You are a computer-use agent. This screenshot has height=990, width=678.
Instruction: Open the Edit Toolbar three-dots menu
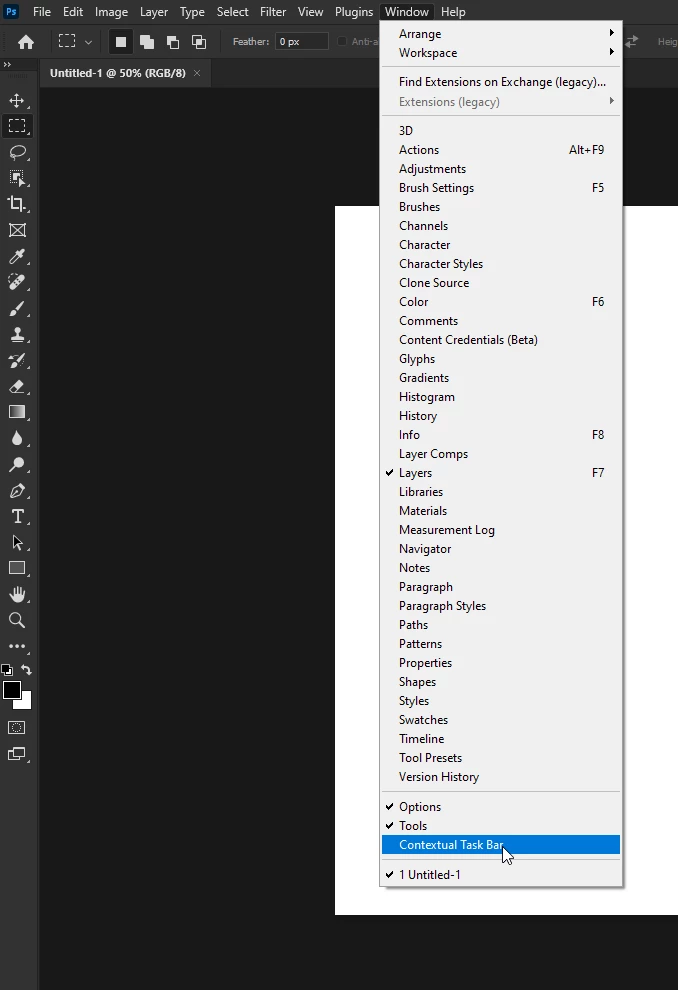pyautogui.click(x=17, y=647)
